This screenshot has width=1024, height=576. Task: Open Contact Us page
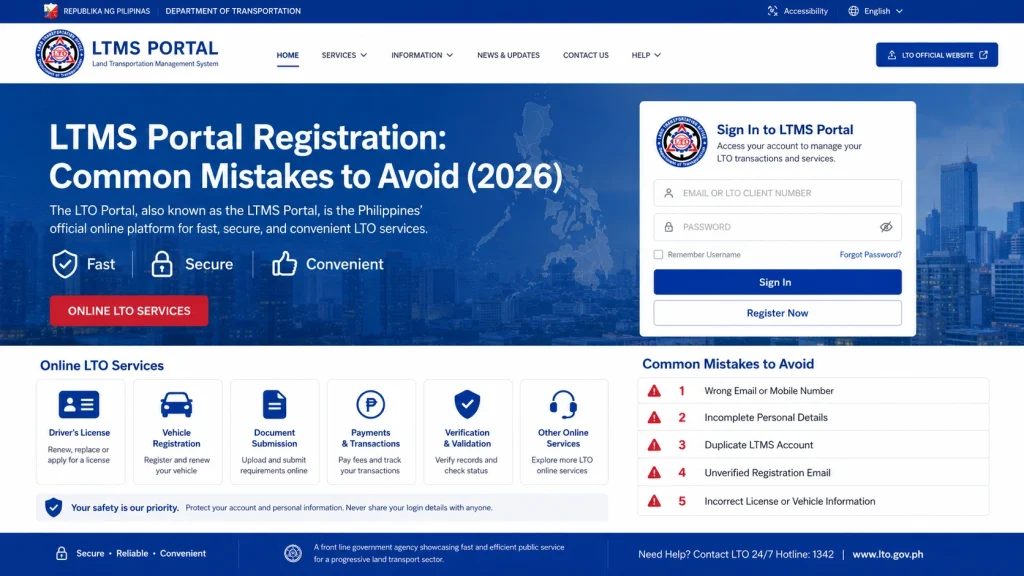[586, 56]
